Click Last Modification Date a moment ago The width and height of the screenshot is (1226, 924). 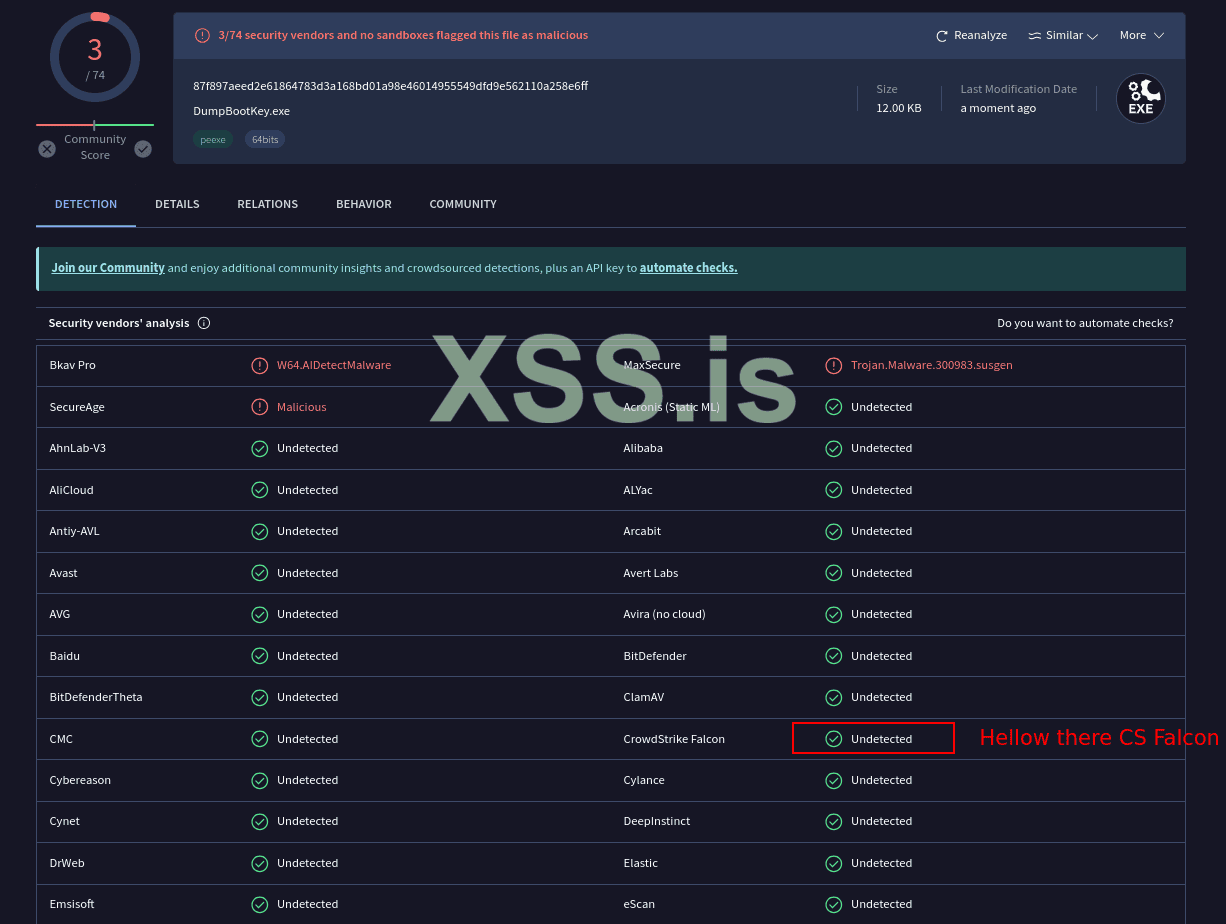[x=998, y=108]
